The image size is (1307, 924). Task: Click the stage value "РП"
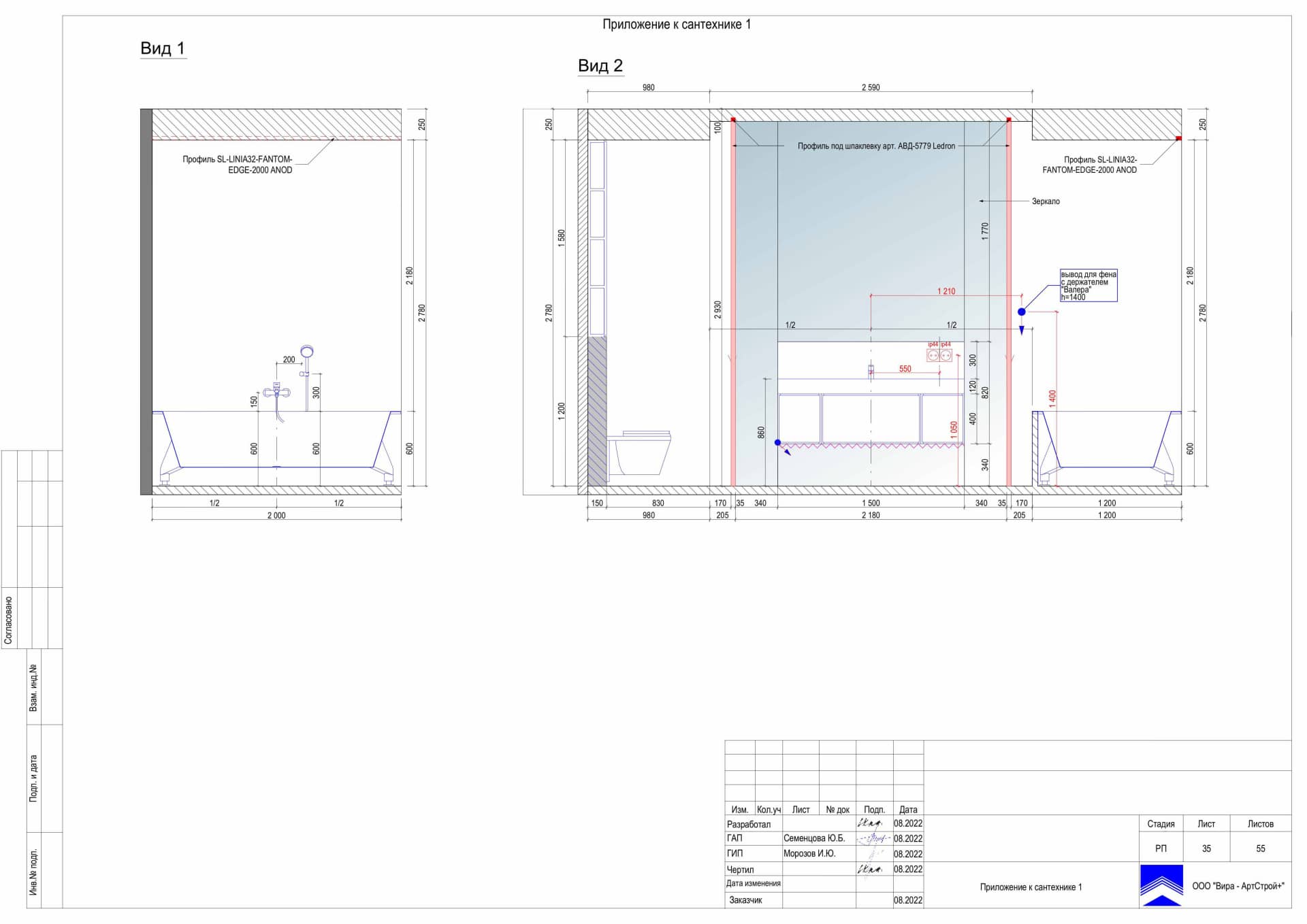tap(1161, 848)
